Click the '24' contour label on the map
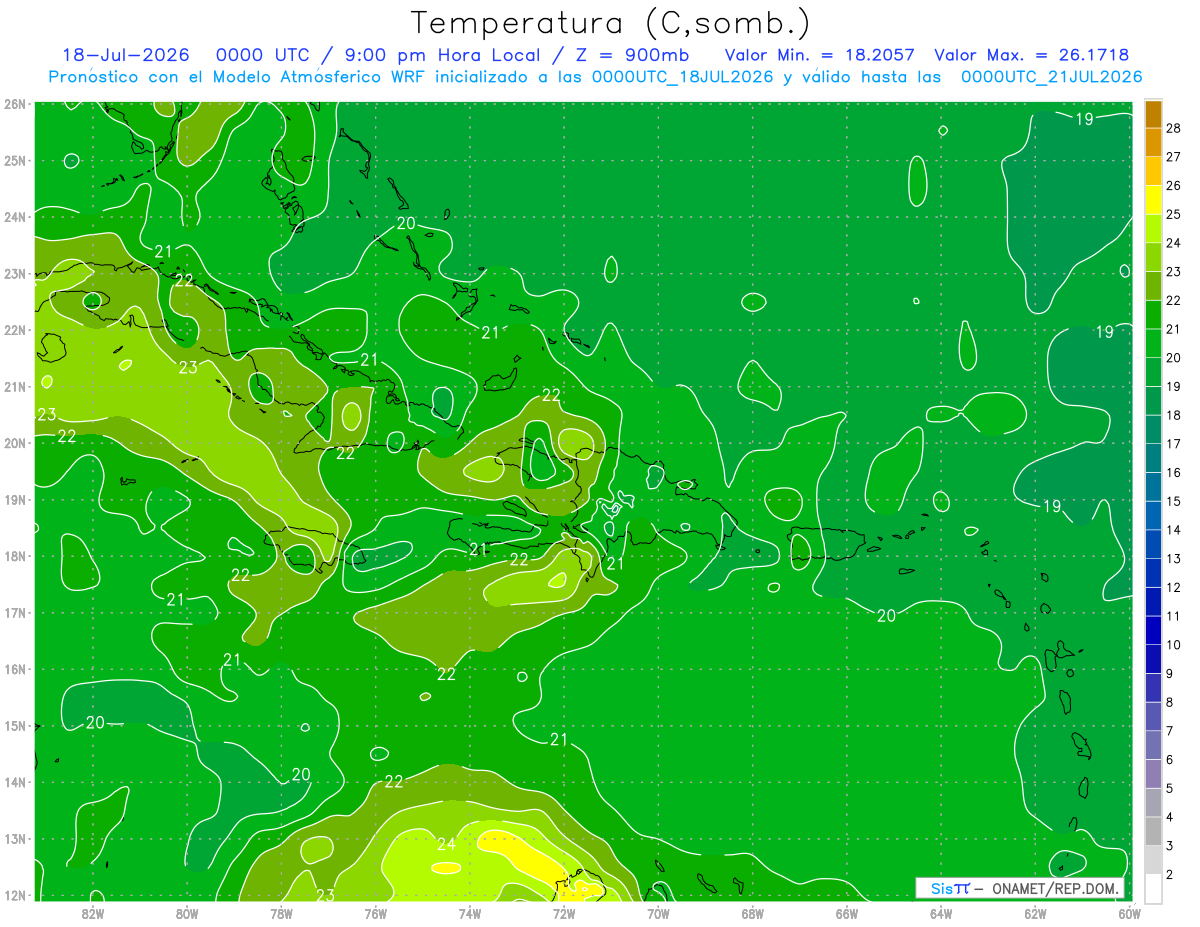 tap(446, 844)
